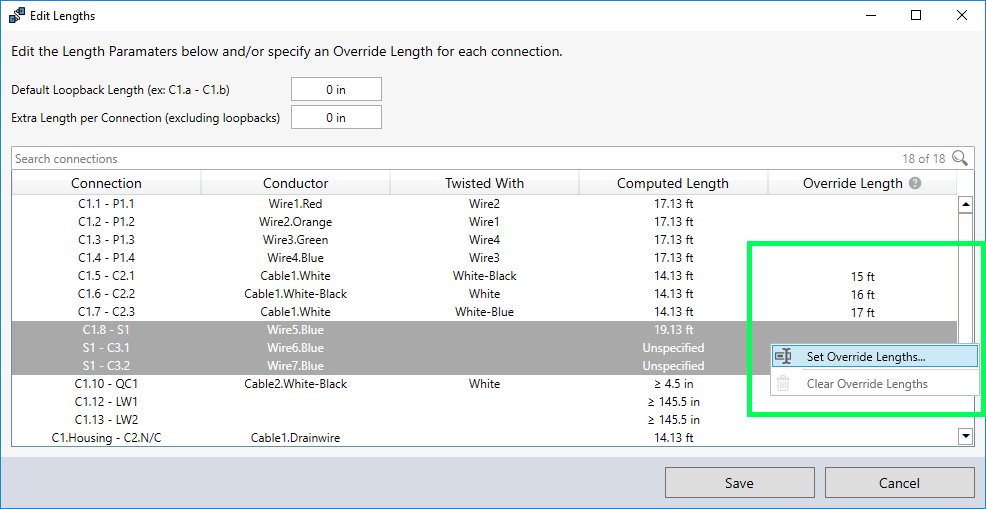Close the Edit Lengths window
The height and width of the screenshot is (509, 986).
tap(961, 16)
